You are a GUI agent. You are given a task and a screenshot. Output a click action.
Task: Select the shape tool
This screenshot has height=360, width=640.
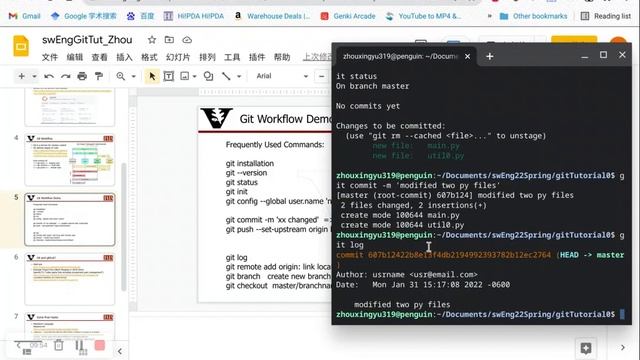pyautogui.click(x=208, y=76)
